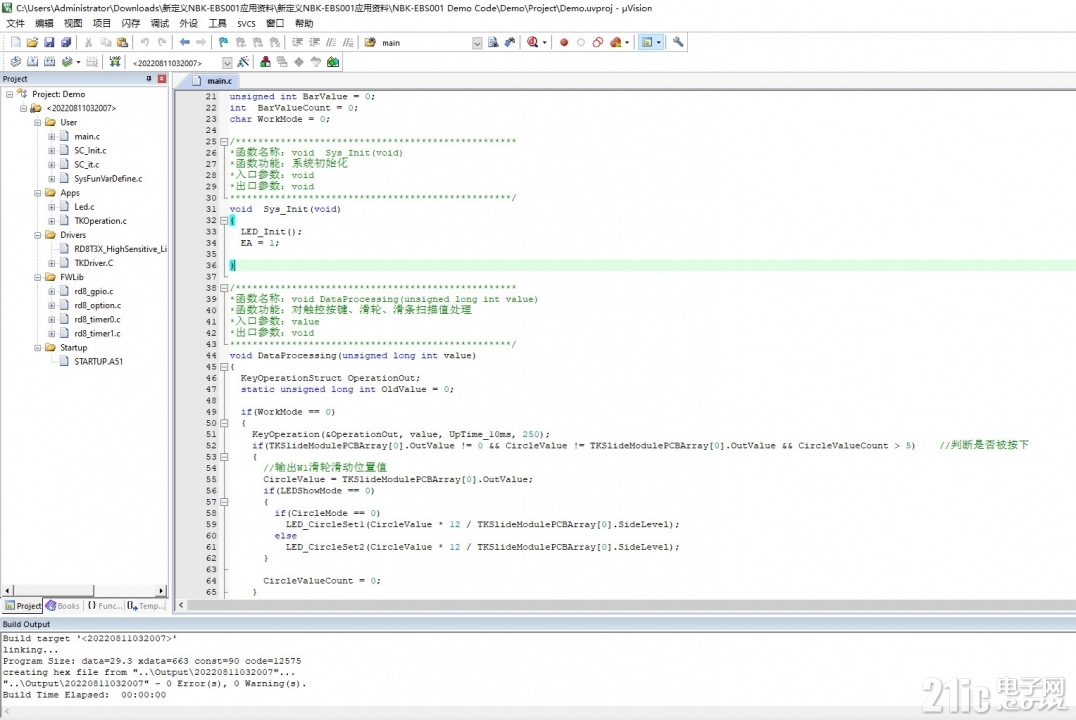
Task: Launch Incremental Find binoculars icon
Action: (x=510, y=43)
